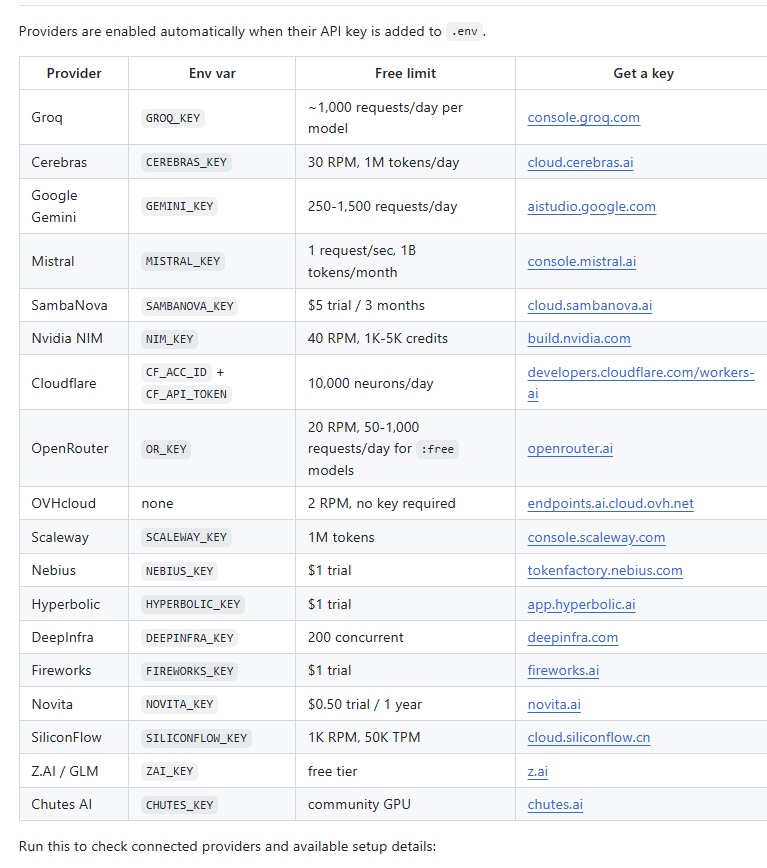
Task: Follow the developers.cloudflare.com/workers-ai link
Action: (x=640, y=383)
